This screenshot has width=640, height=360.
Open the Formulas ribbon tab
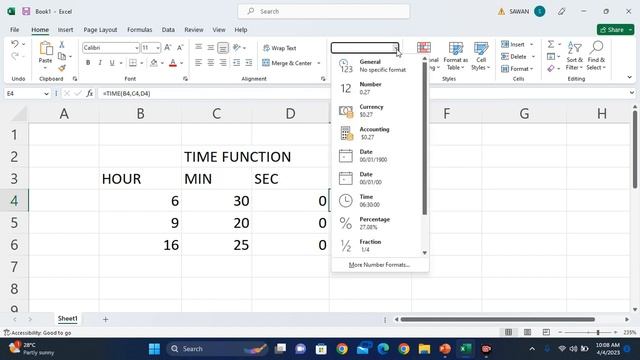pos(140,30)
